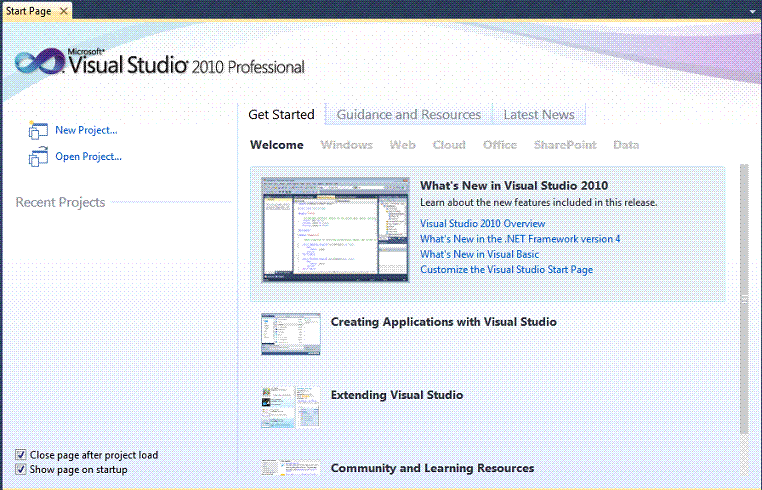Image resolution: width=762 pixels, height=490 pixels.
Task: Select the Web sub-tab
Action: pyautogui.click(x=402, y=145)
